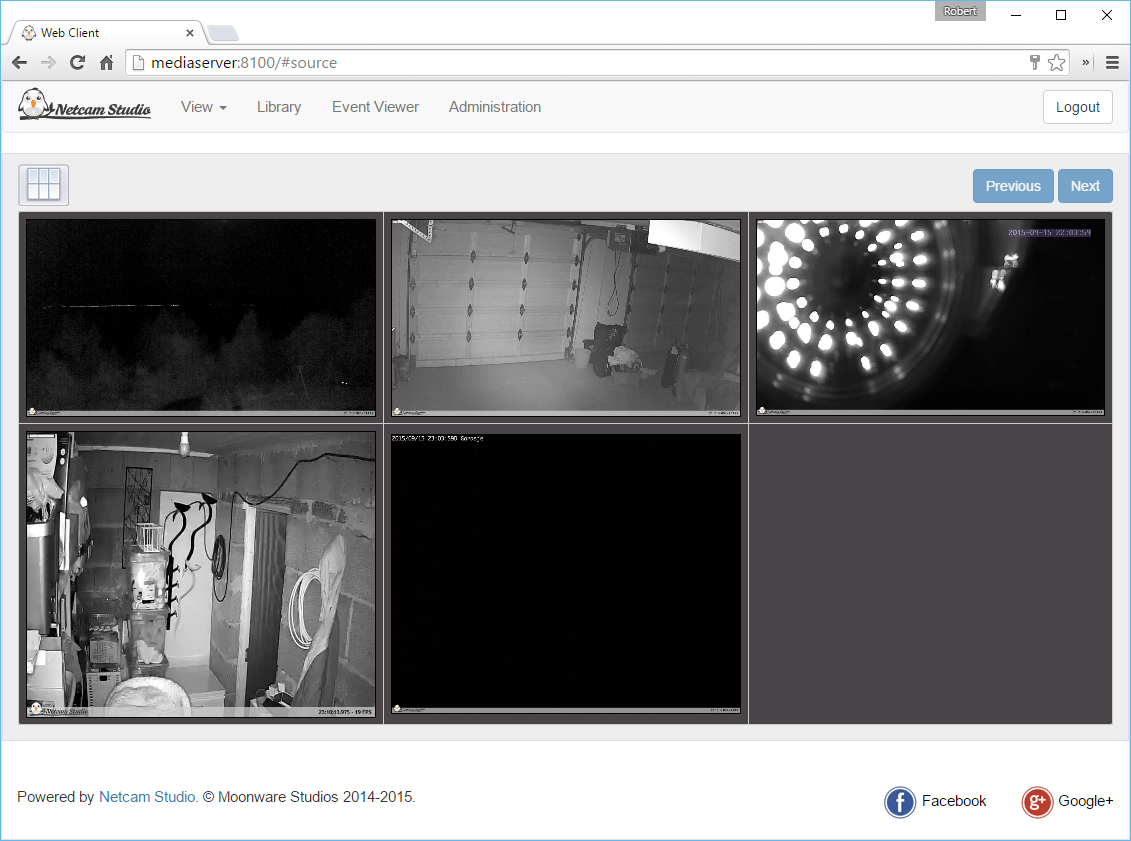Open the Library page

278,107
